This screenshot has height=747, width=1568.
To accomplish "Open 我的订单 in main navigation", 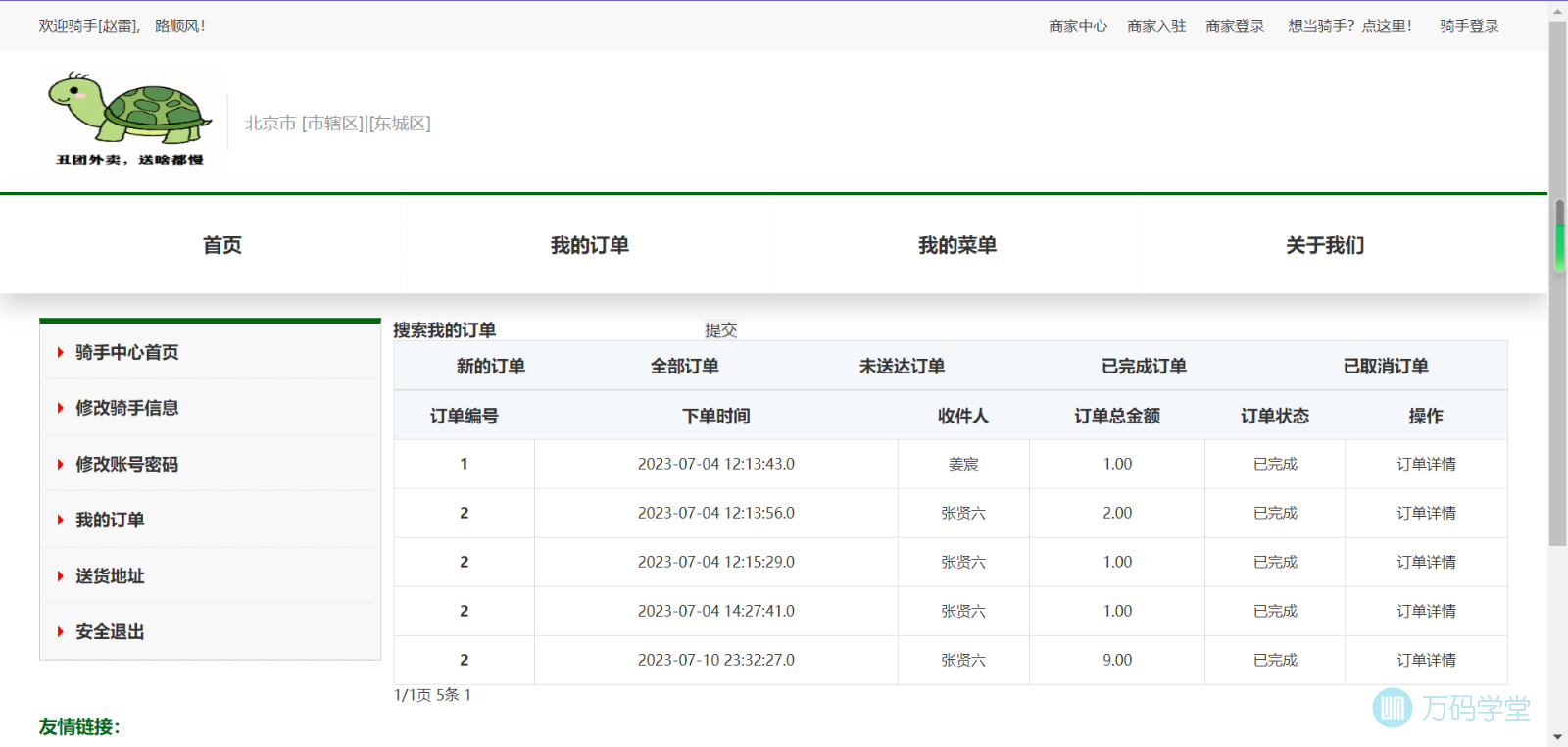I will (590, 245).
